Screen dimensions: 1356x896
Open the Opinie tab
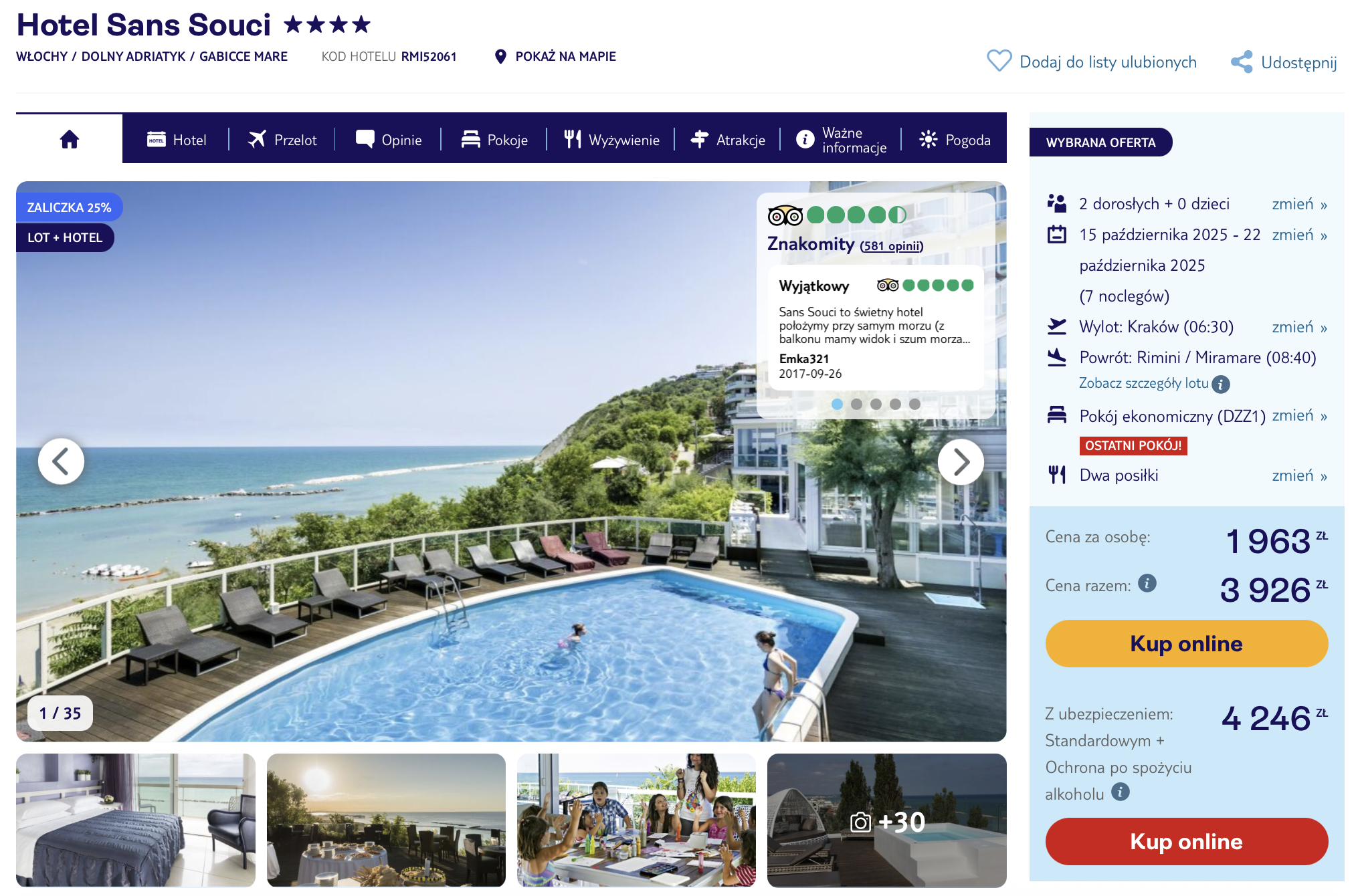click(x=389, y=140)
